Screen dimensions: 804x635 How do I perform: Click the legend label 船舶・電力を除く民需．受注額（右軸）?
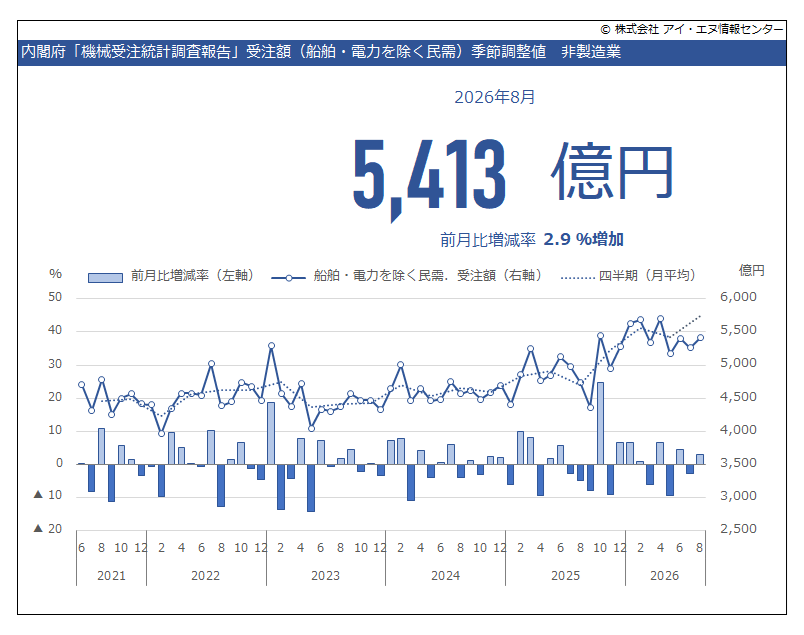[428, 275]
